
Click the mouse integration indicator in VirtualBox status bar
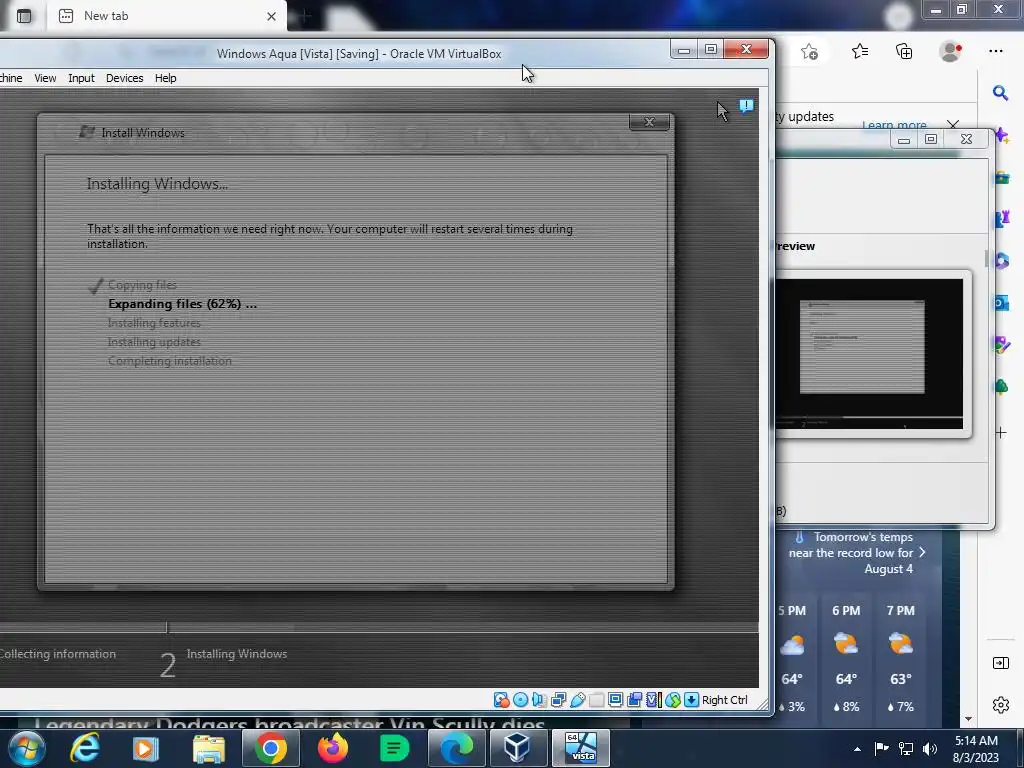pos(673,700)
